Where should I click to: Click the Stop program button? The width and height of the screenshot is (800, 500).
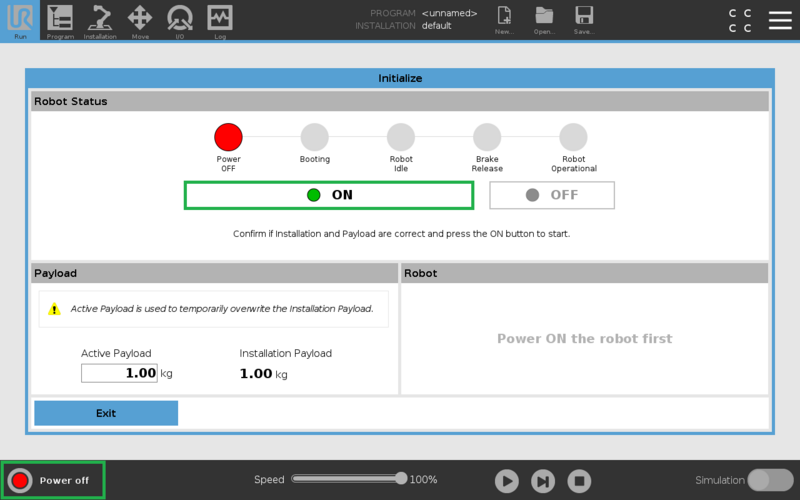coord(579,481)
